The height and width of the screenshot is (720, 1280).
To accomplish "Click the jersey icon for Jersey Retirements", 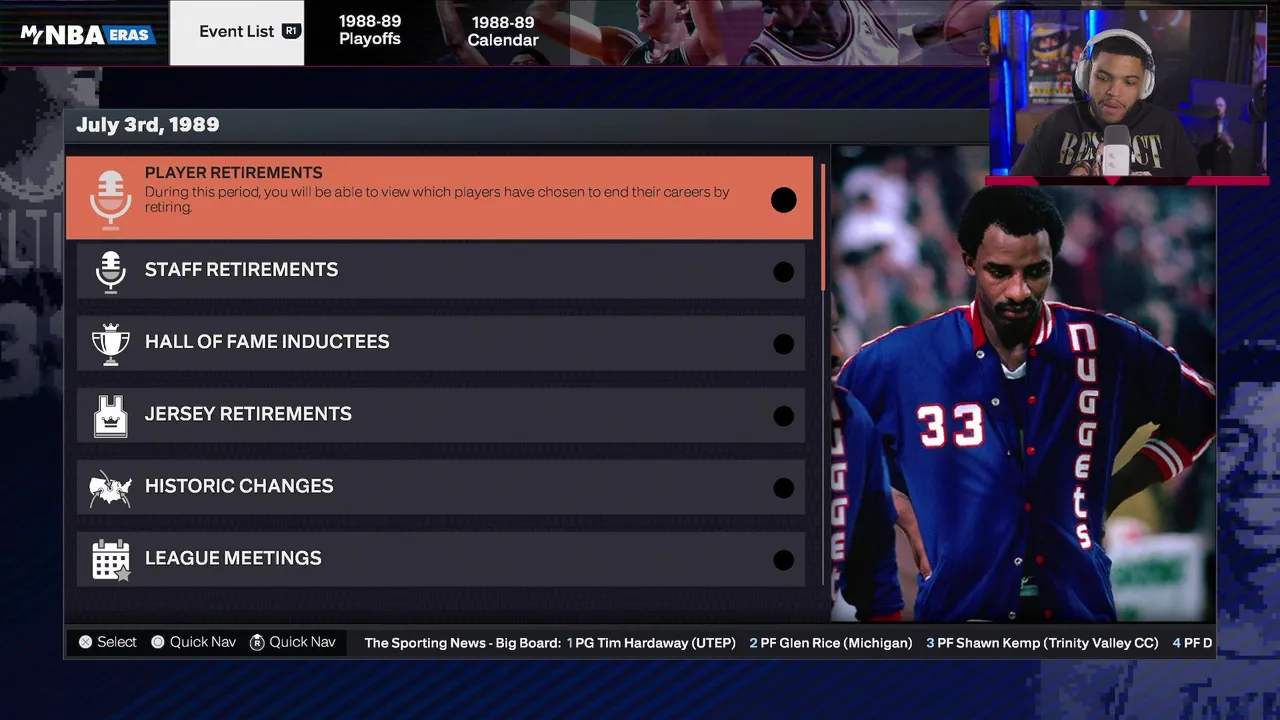I will point(111,415).
